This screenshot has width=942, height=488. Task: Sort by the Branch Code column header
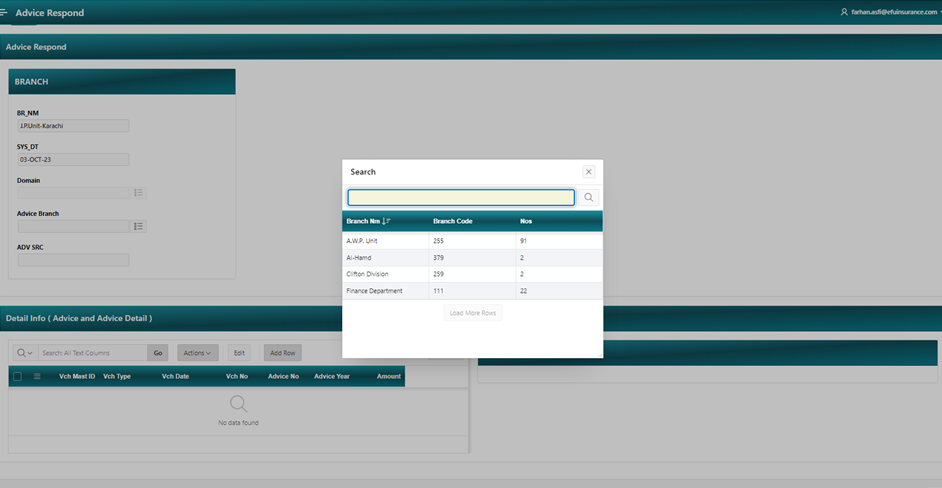point(452,221)
